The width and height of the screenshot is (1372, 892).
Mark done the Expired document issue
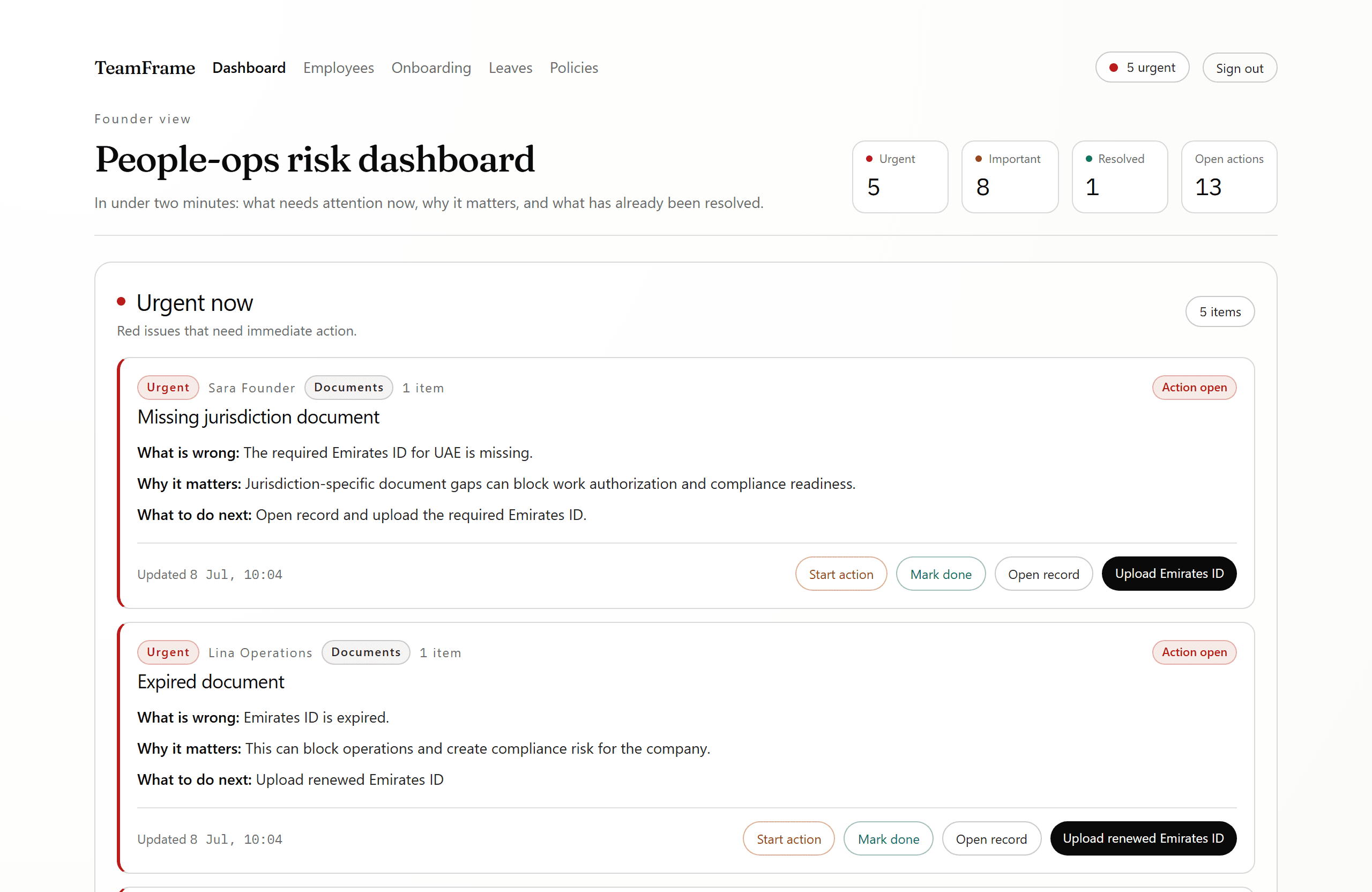pos(889,838)
